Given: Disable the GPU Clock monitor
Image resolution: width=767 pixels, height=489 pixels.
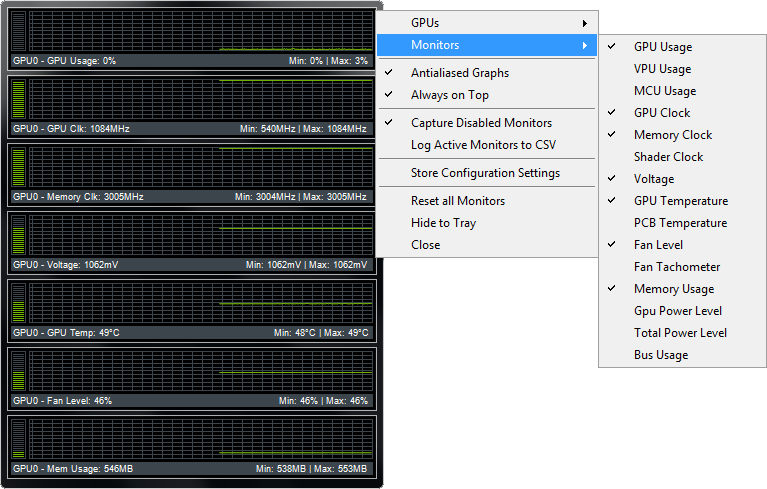Looking at the screenshot, I should click(682, 113).
